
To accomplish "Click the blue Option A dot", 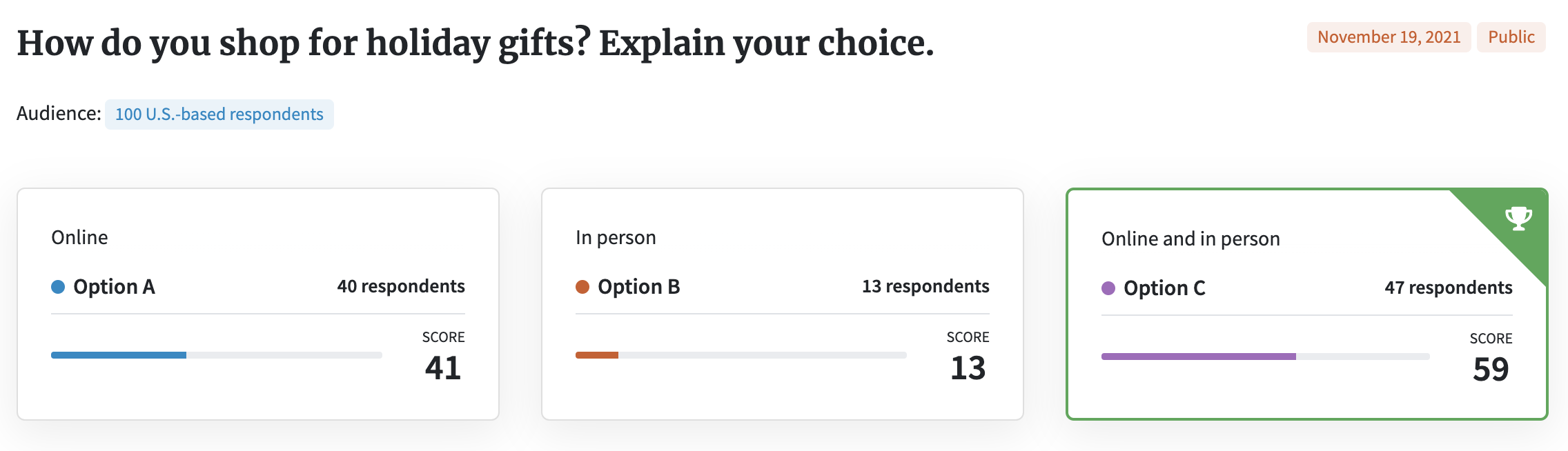I will 58,287.
